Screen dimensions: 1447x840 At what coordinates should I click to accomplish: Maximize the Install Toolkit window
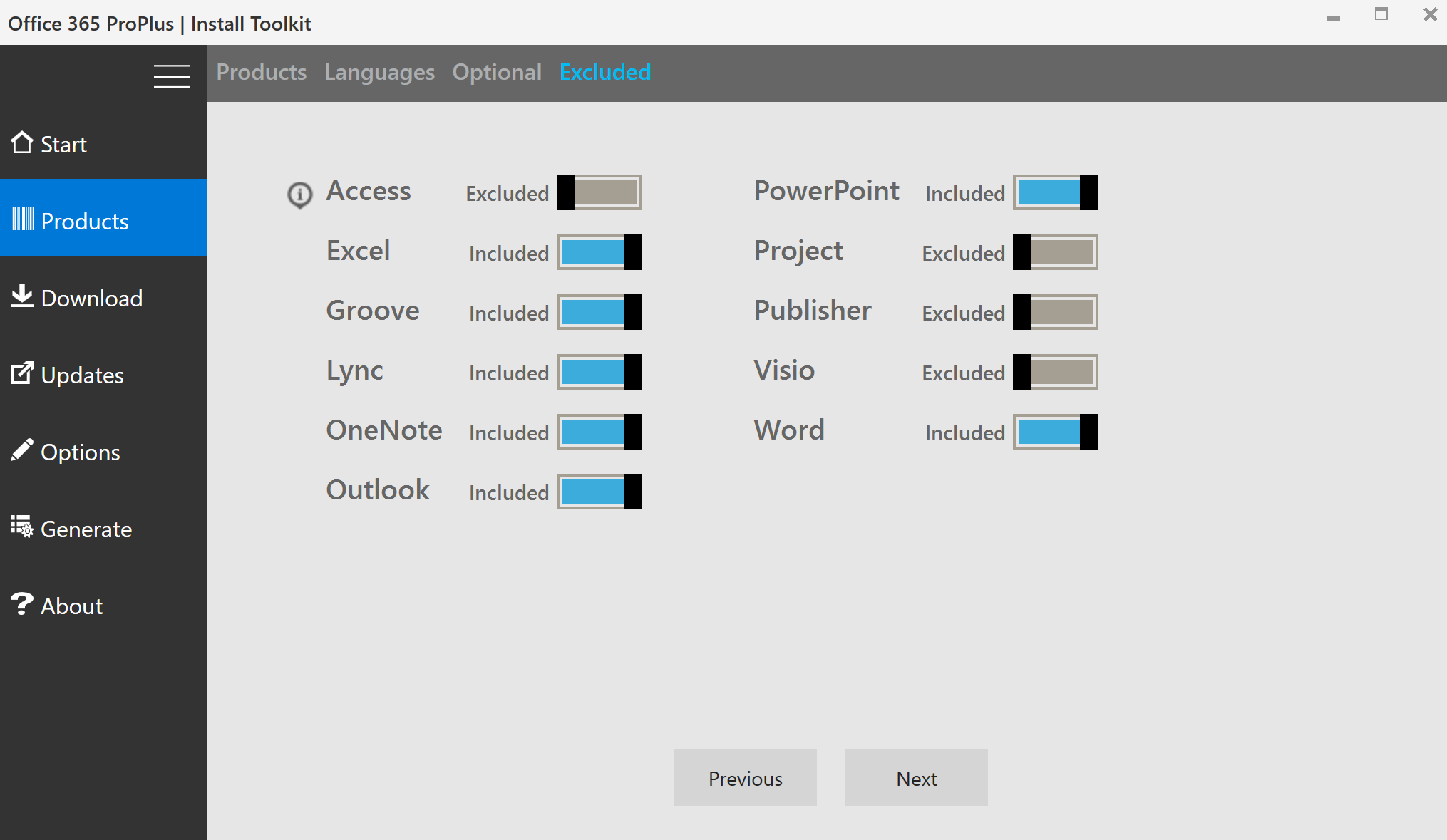(1381, 14)
